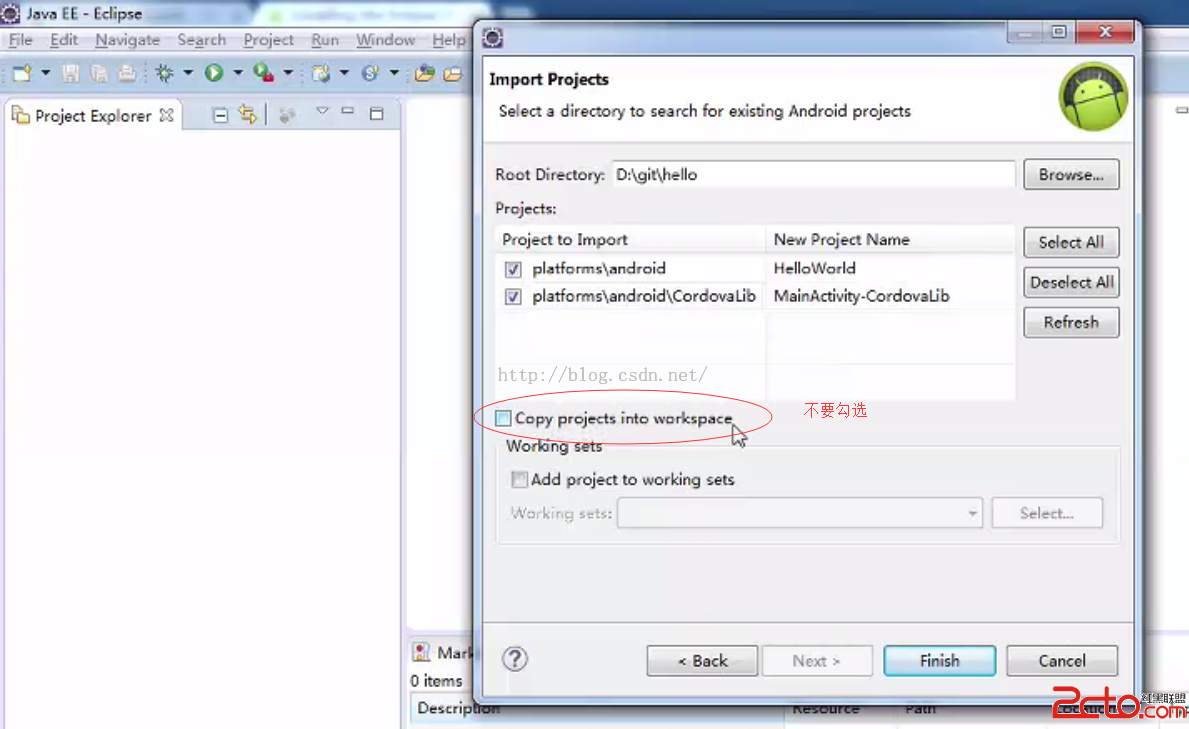
Task: Click the New Servlet icon
Action: coord(370,73)
